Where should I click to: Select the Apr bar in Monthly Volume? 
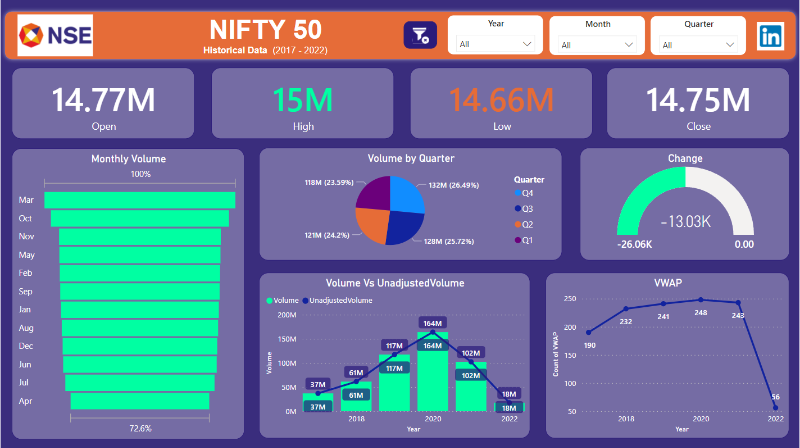click(140, 401)
